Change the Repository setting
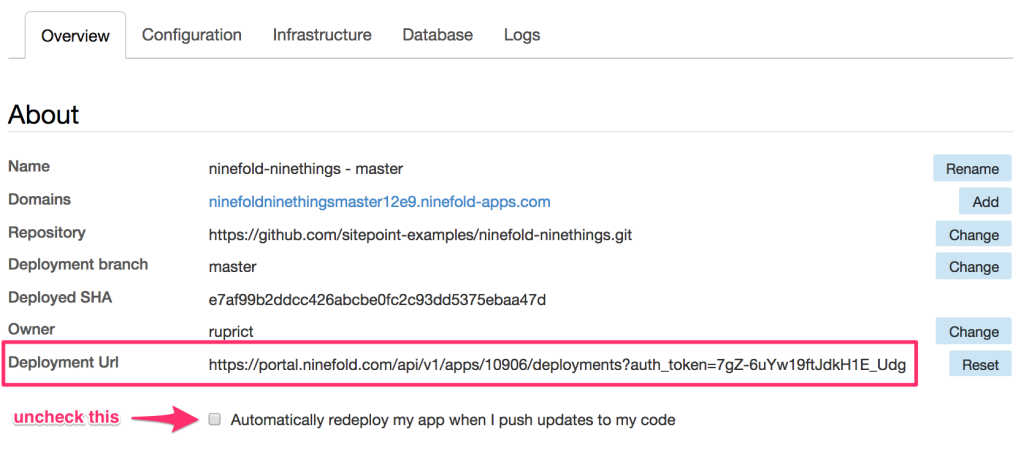 [973, 235]
